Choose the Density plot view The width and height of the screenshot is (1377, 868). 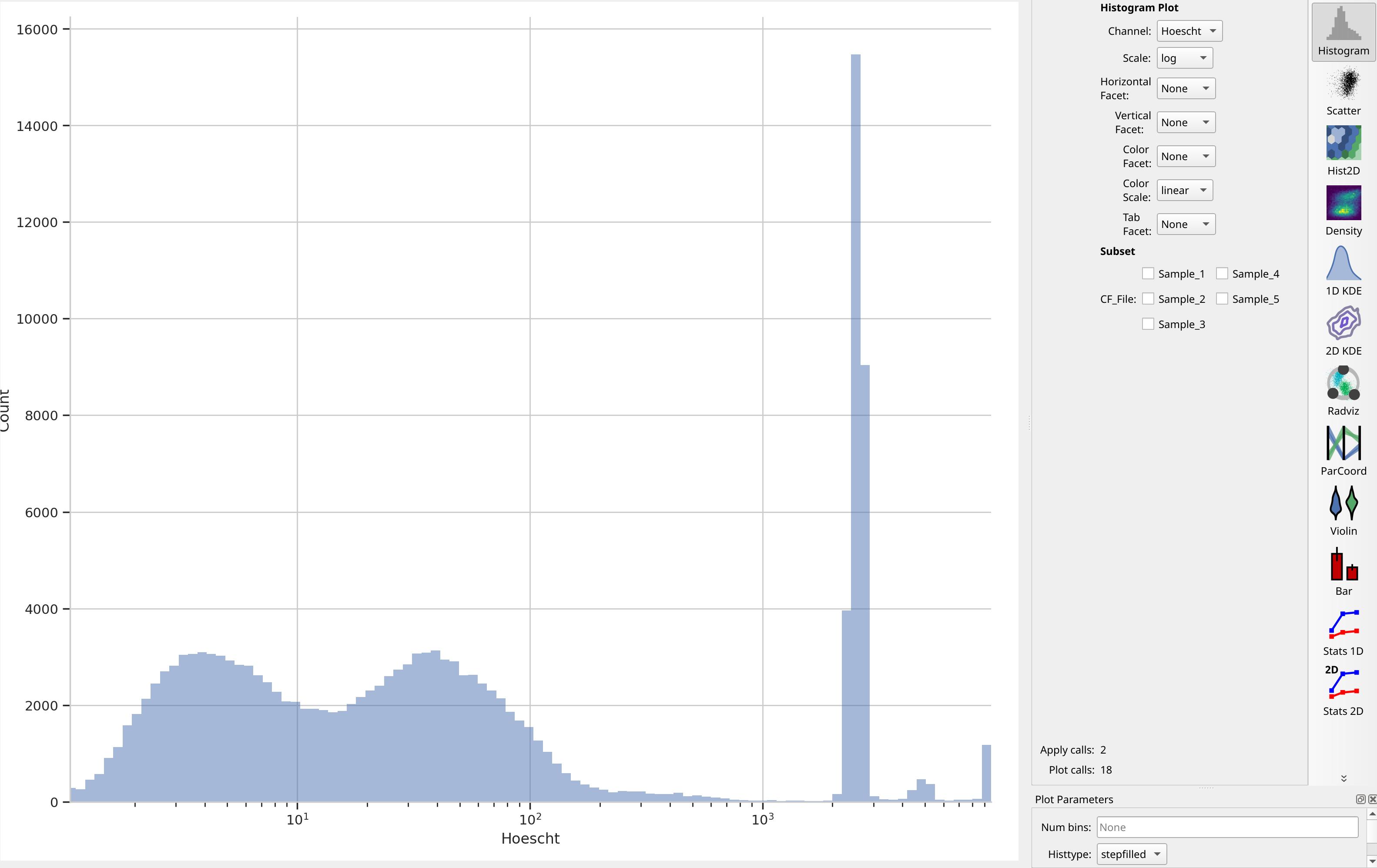point(1343,211)
